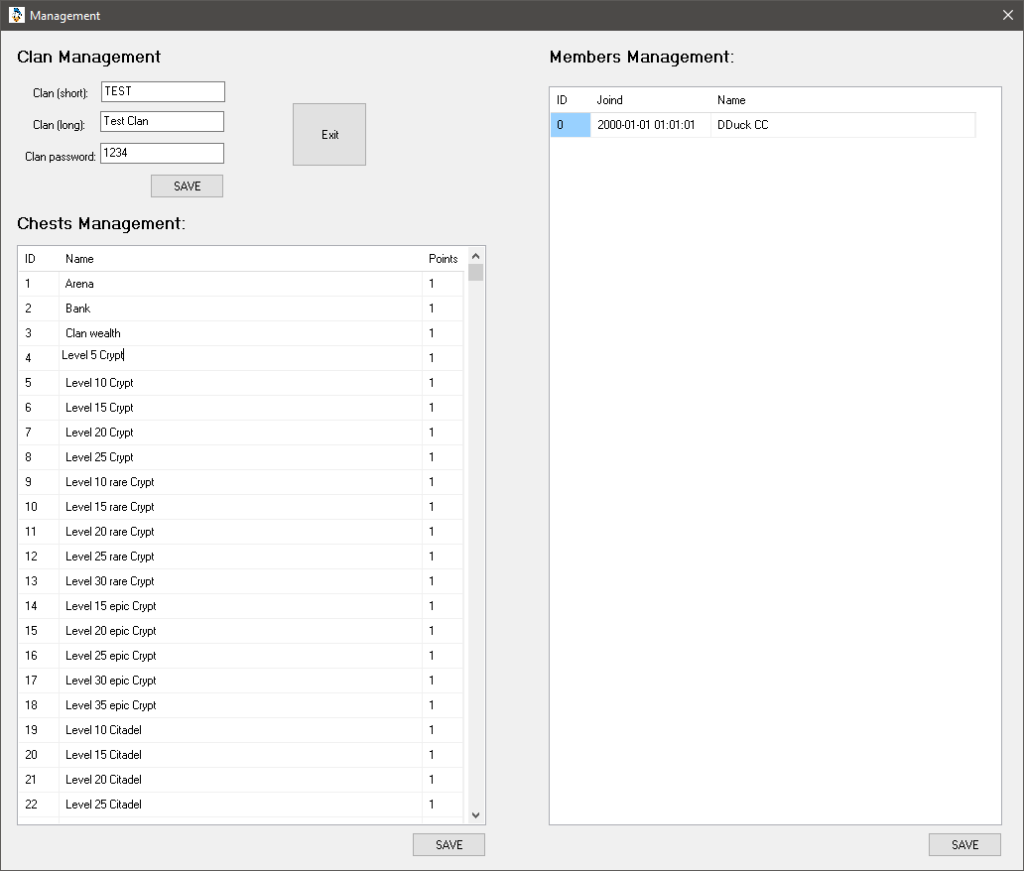The height and width of the screenshot is (871, 1024).
Task: Click the Exit button
Action: 329,134
